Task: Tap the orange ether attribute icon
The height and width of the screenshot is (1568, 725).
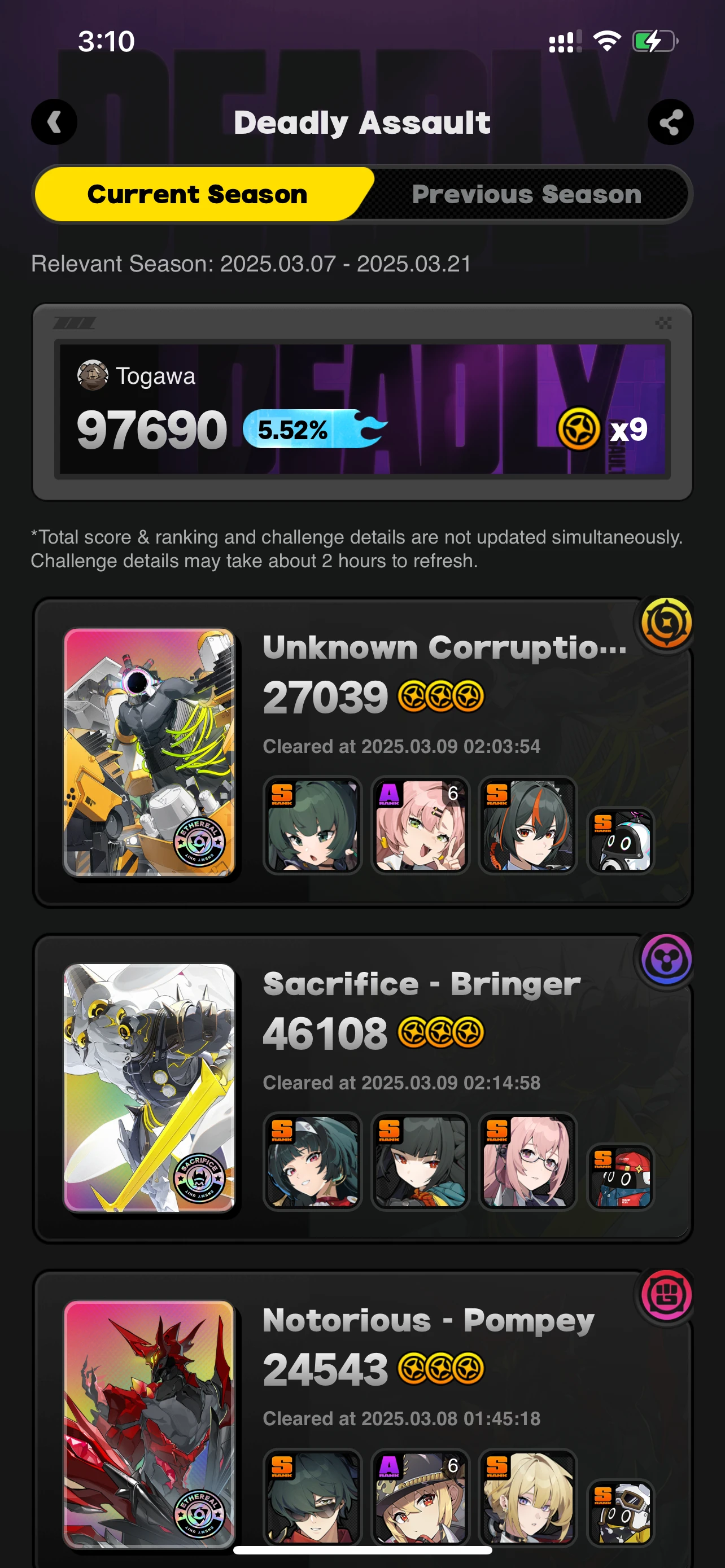Action: click(x=667, y=623)
